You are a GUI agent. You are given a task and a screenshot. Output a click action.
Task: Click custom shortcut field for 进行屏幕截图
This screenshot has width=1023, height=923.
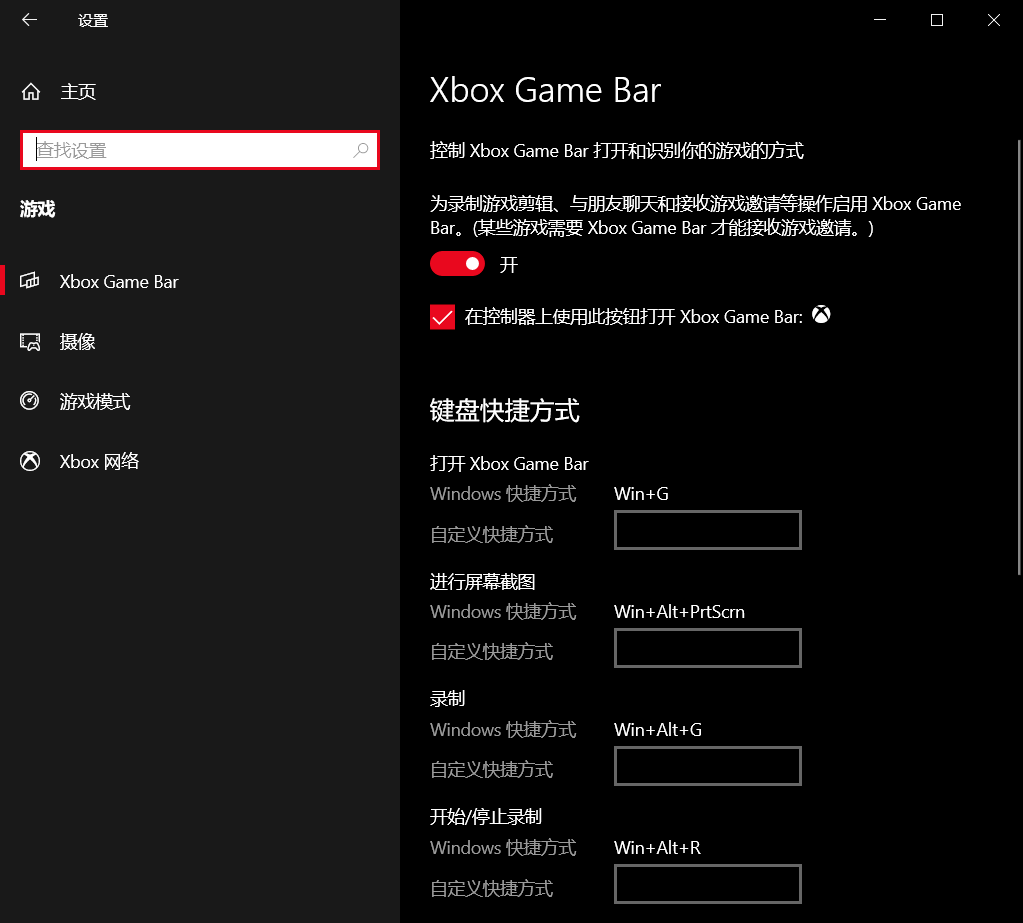[708, 648]
